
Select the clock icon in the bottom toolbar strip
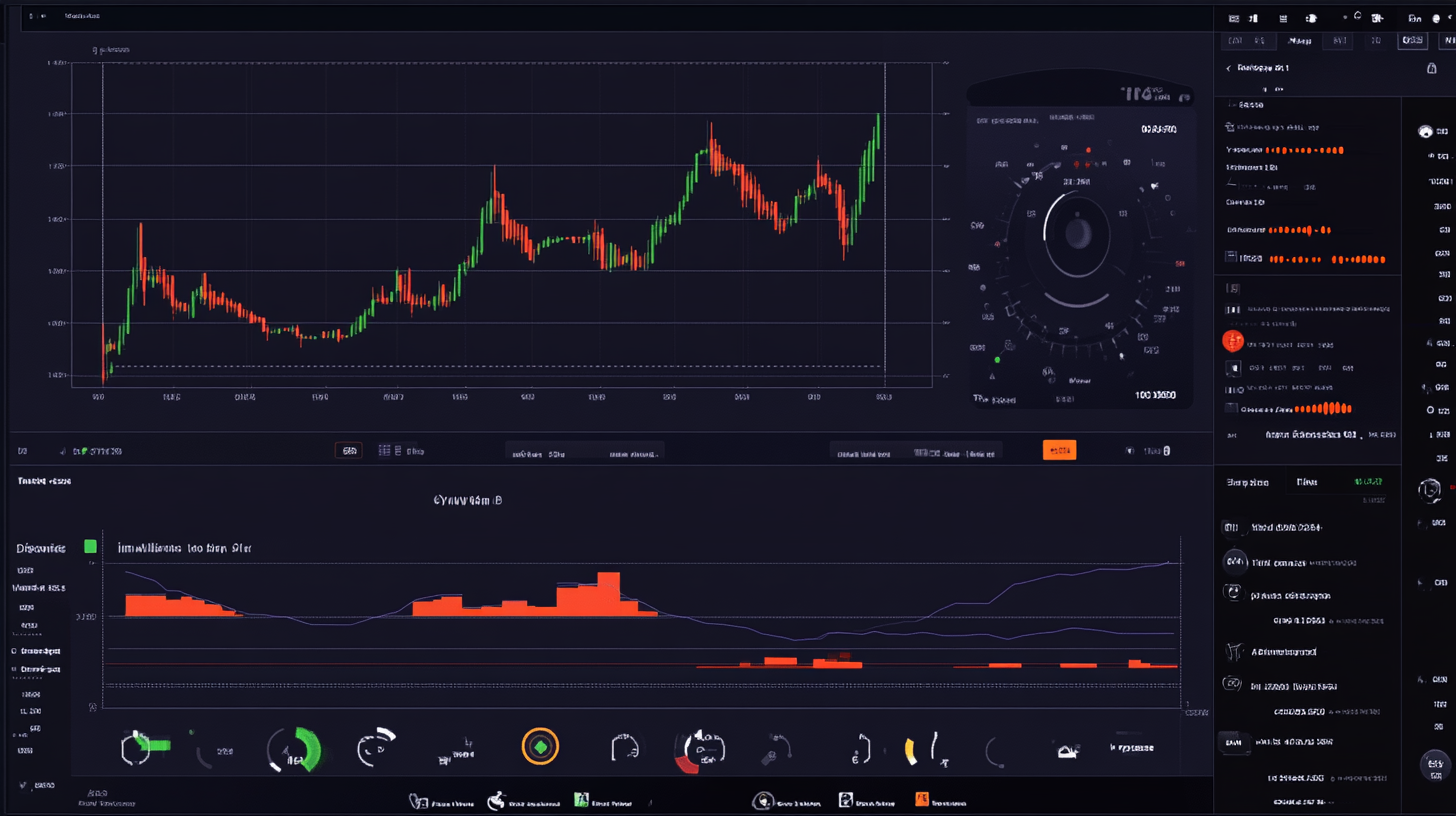click(420, 800)
